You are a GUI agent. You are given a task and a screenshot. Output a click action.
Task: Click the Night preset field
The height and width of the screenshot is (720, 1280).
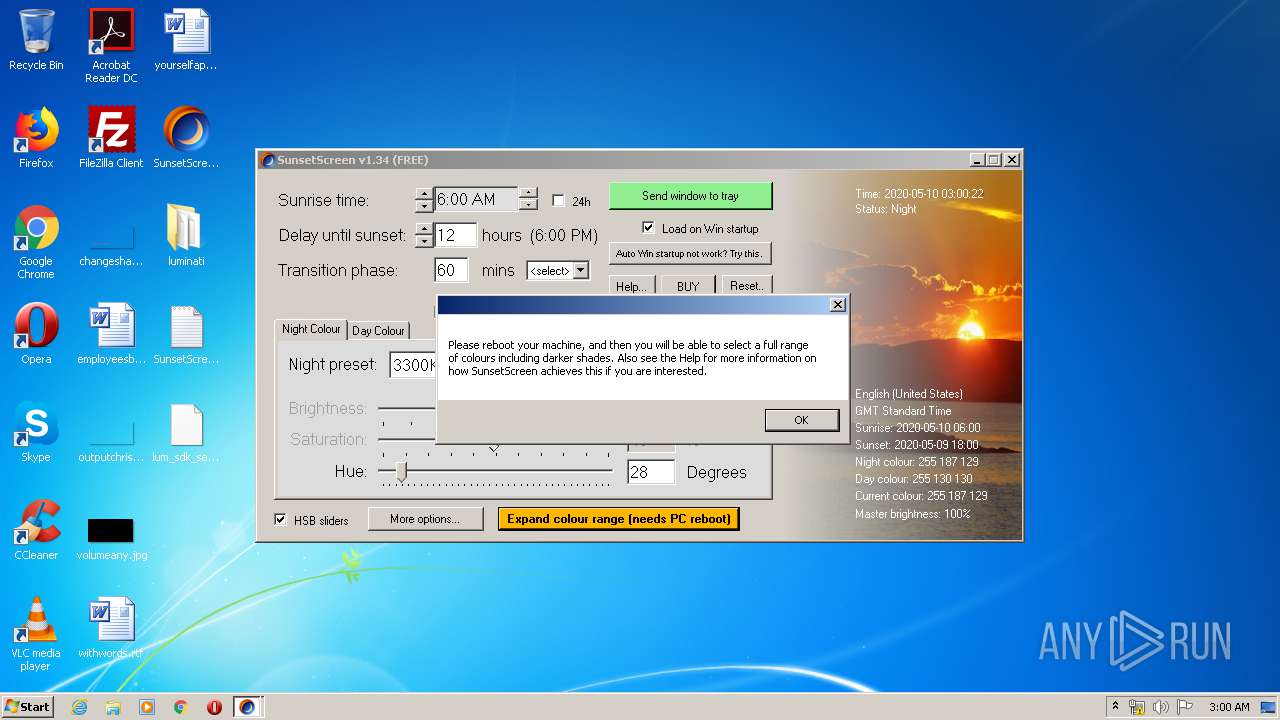click(x=413, y=365)
